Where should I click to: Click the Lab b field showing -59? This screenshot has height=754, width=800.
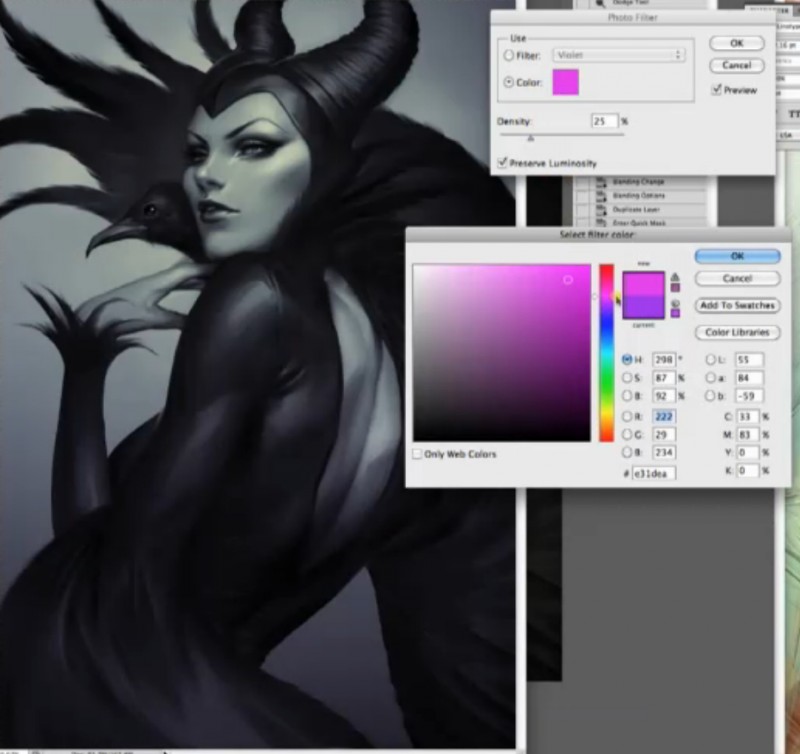click(x=749, y=396)
